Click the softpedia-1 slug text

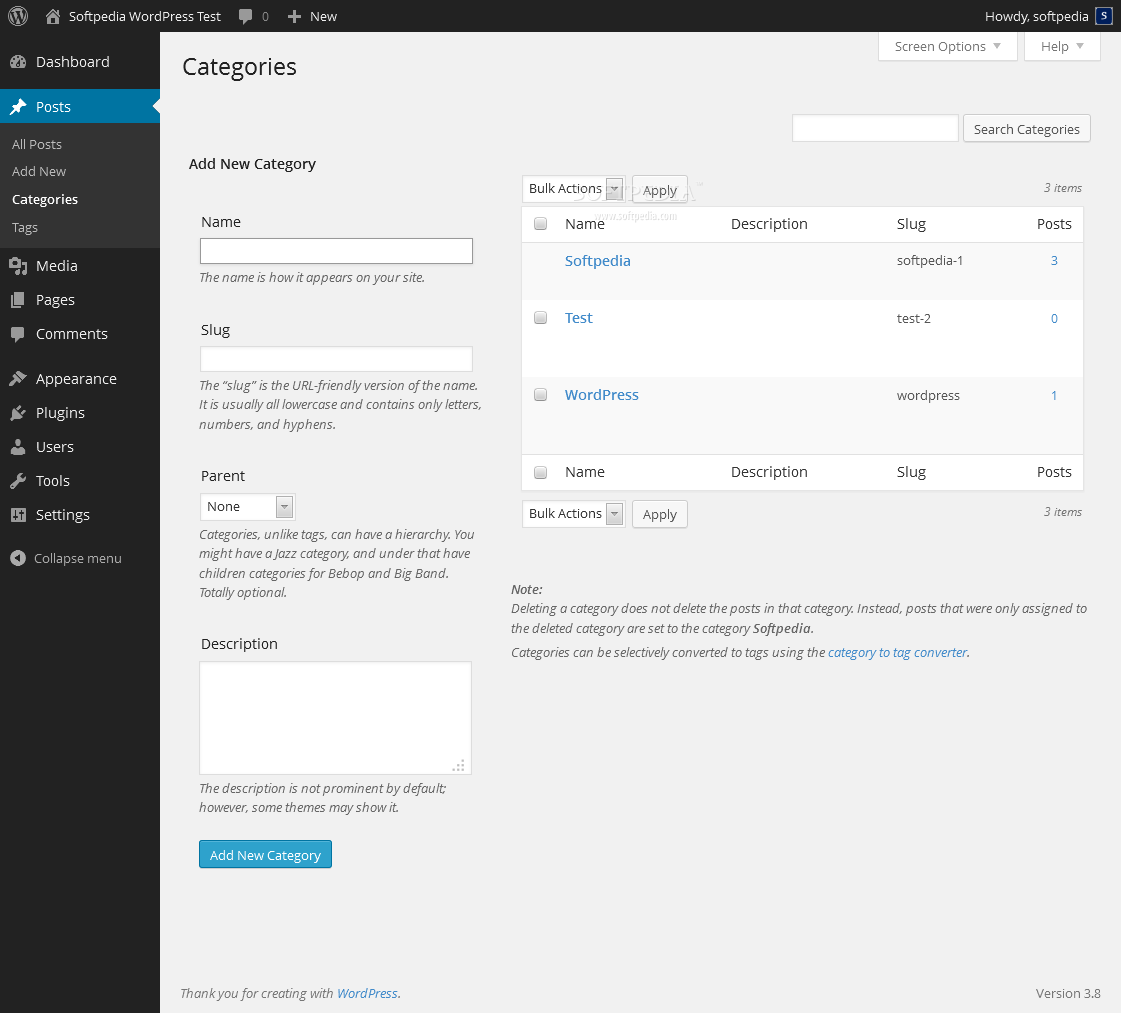(x=929, y=261)
